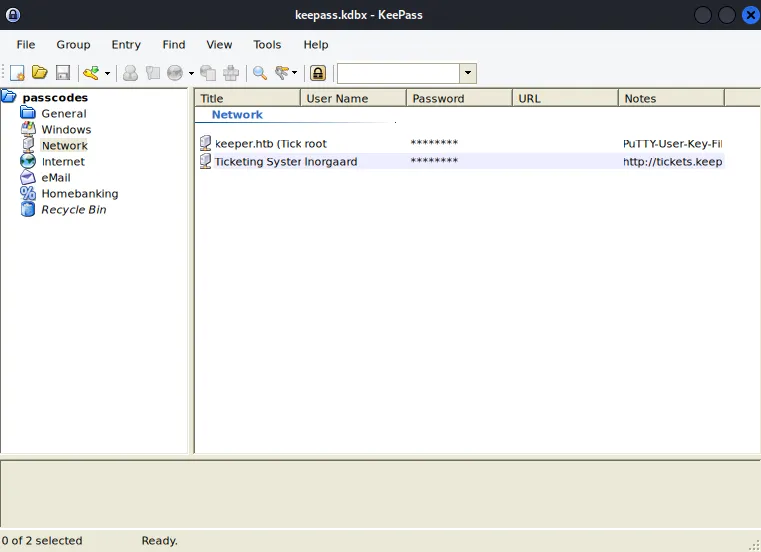This screenshot has height=552, width=761.
Task: Click the Copy URL to clipboard icon
Action: [208, 73]
